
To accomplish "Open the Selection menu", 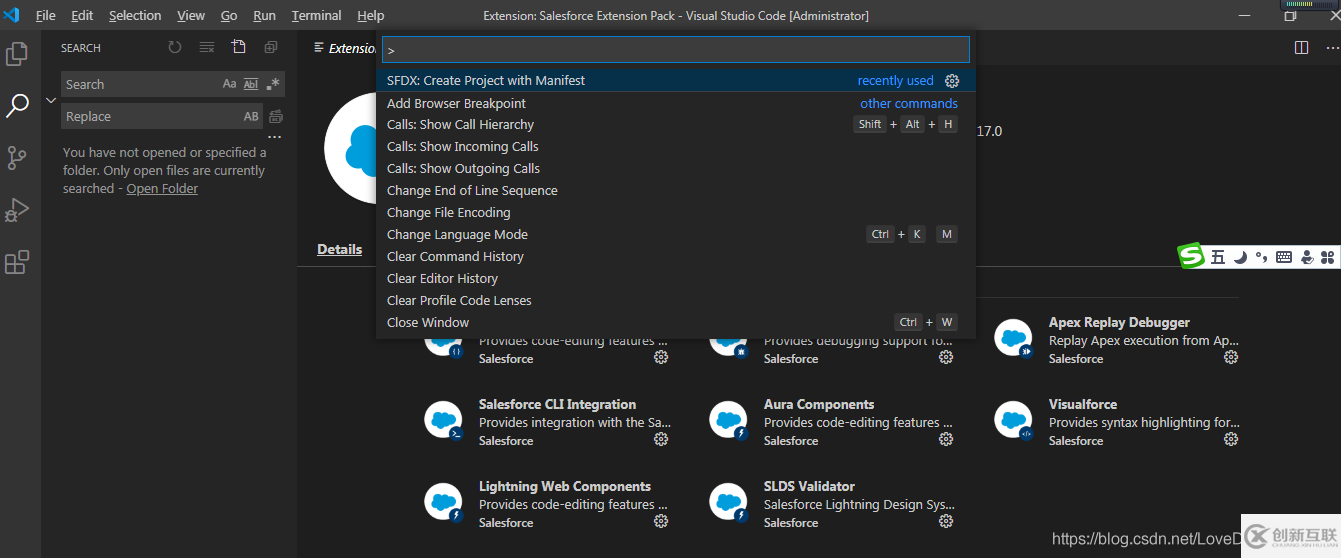I will point(135,15).
